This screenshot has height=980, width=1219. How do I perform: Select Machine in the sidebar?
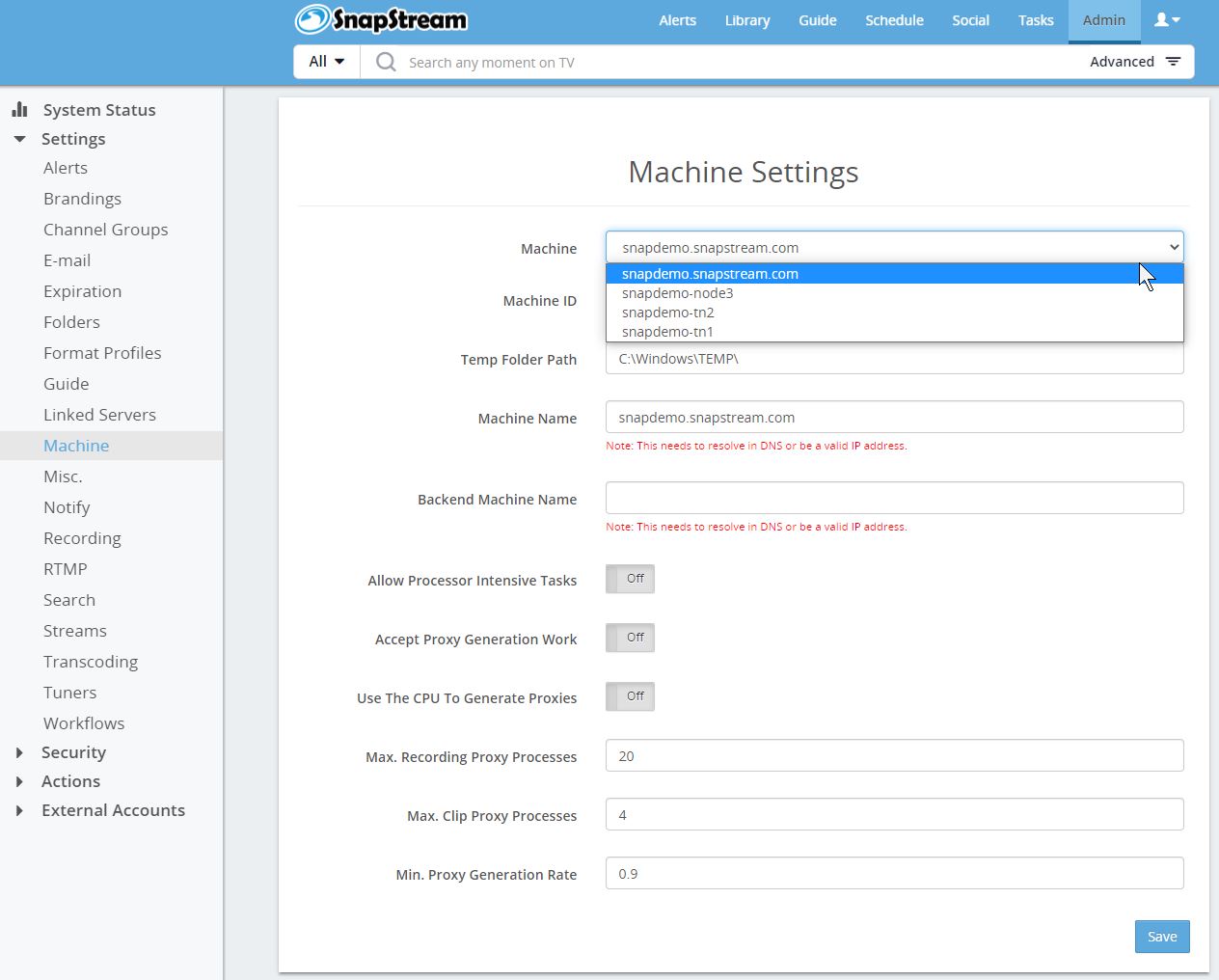click(x=76, y=446)
